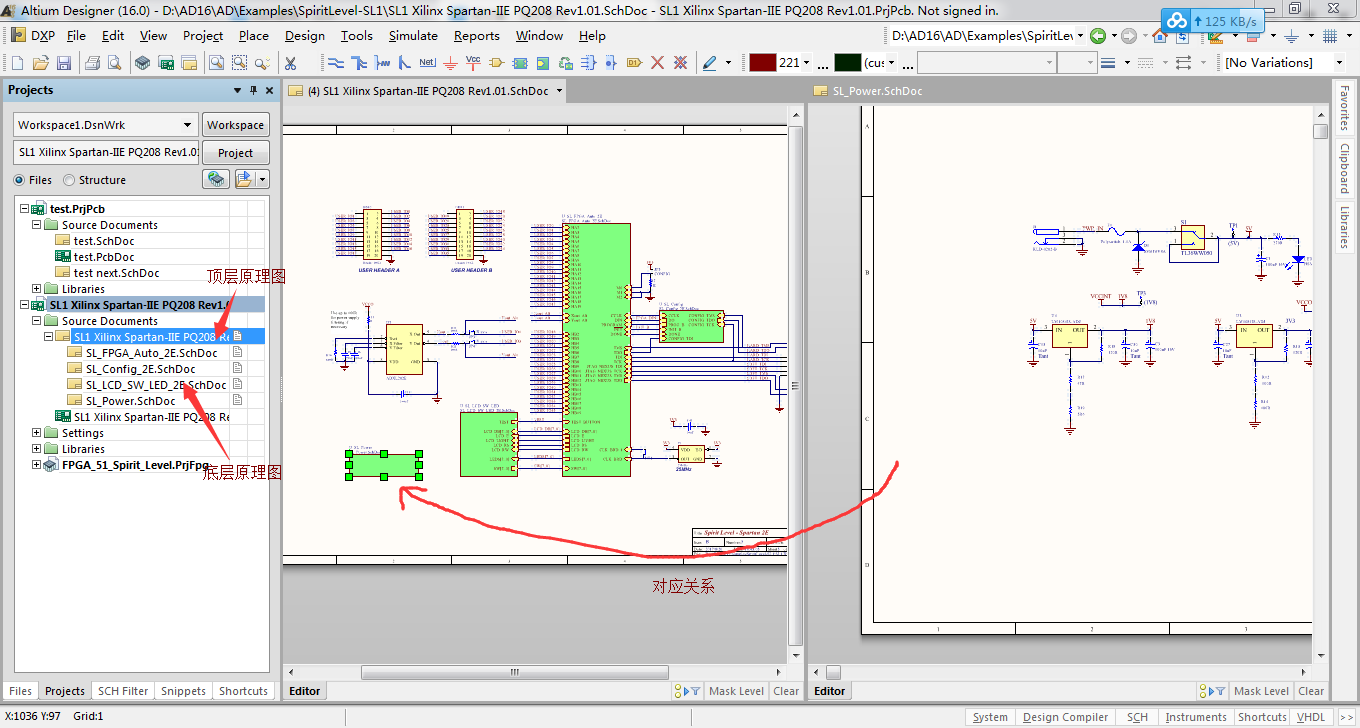Click the SL1 project name input field

pyautogui.click(x=106, y=153)
